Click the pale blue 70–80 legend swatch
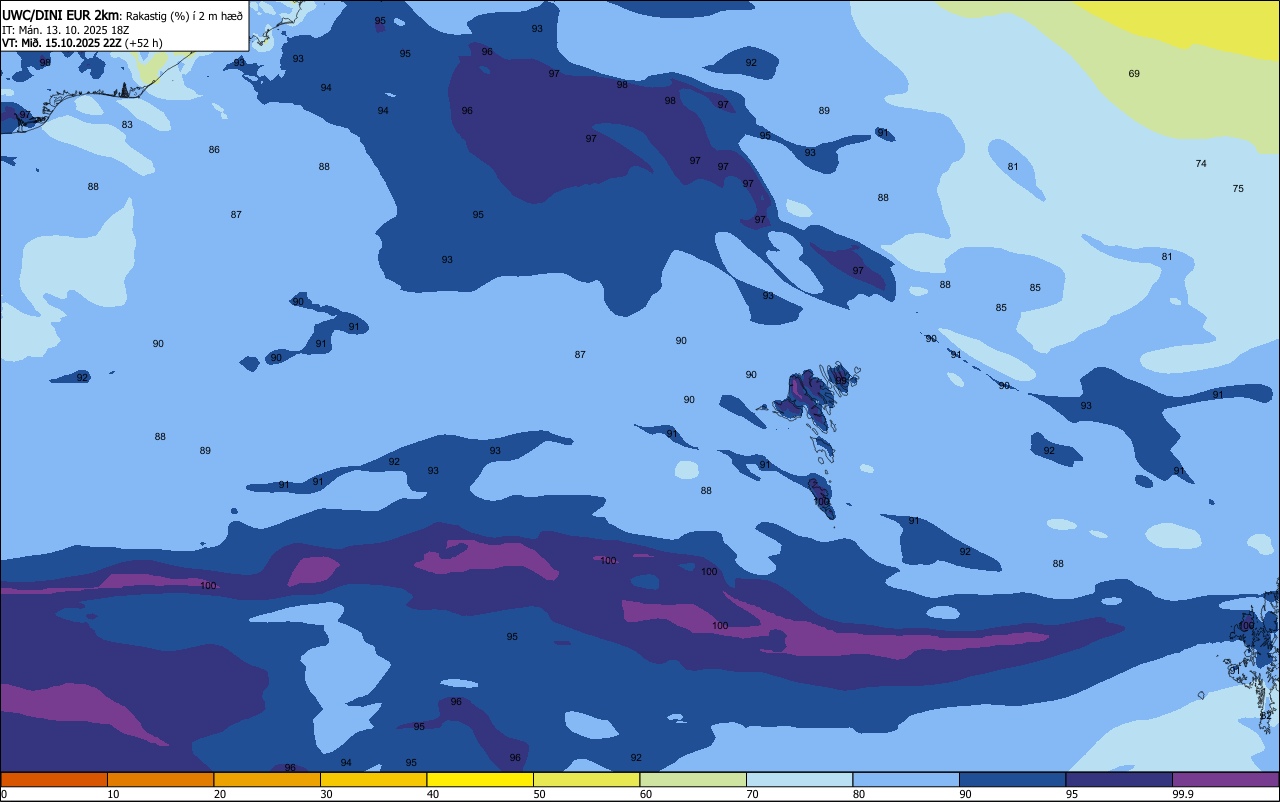This screenshot has width=1280, height=802. click(x=799, y=779)
